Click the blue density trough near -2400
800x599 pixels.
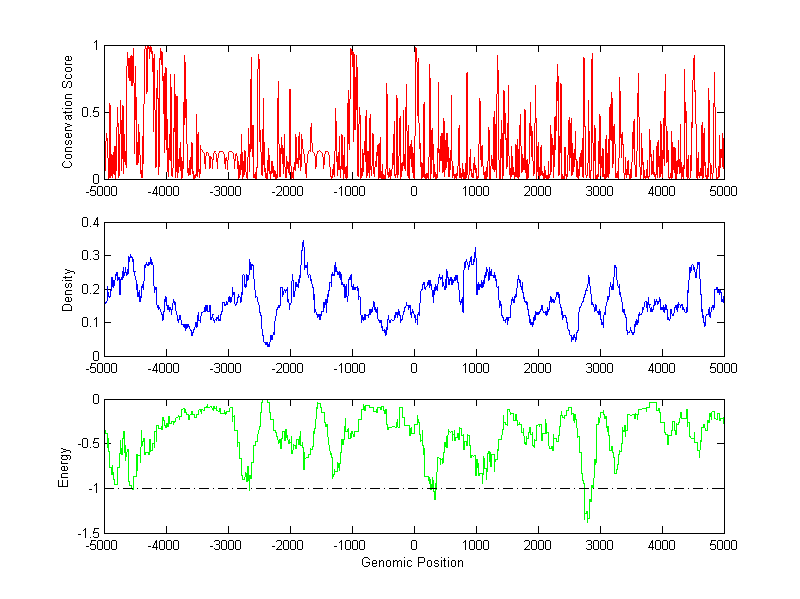click(267, 345)
